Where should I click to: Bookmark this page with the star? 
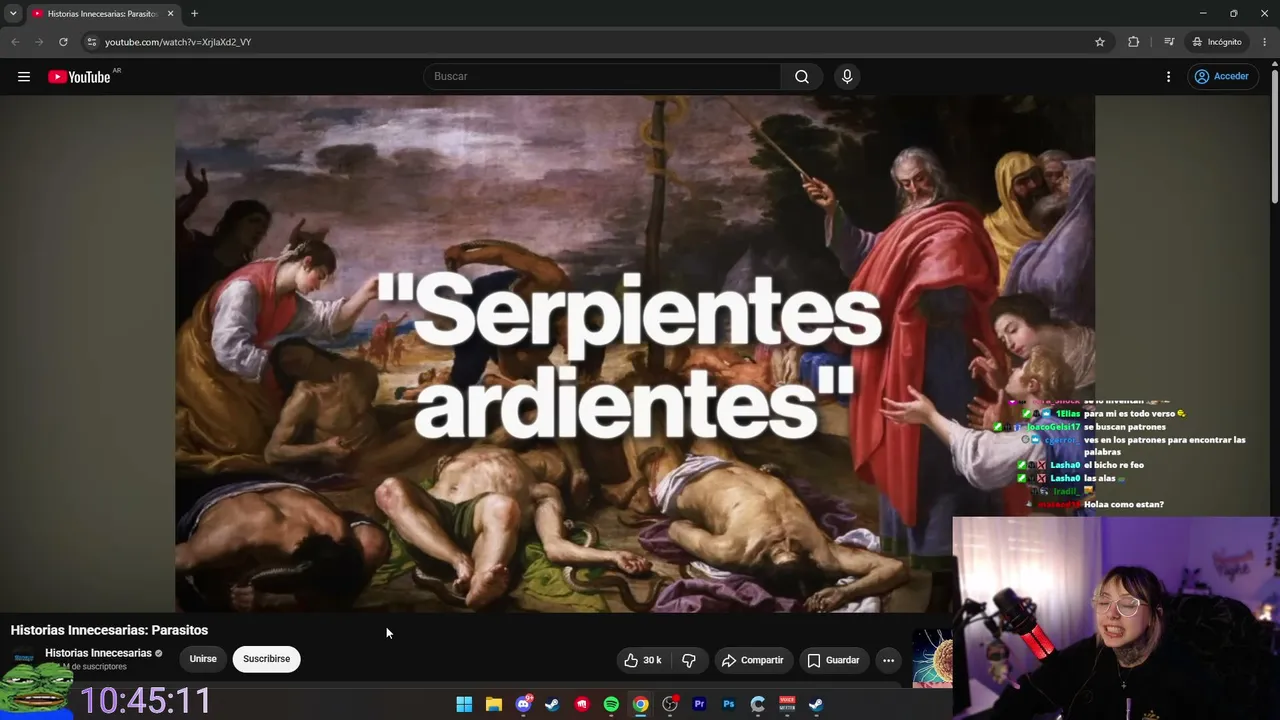pyautogui.click(x=1100, y=42)
